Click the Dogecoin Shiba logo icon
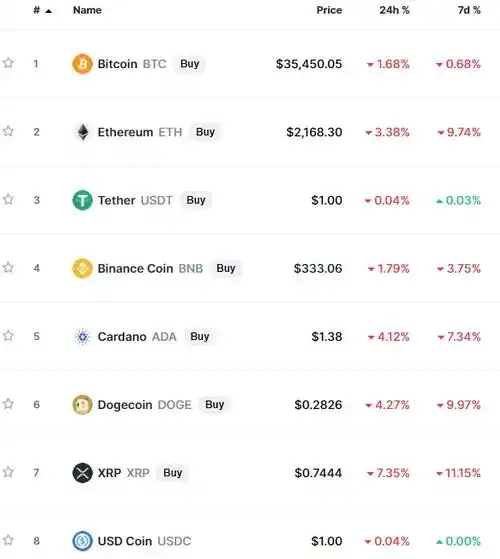 point(82,405)
